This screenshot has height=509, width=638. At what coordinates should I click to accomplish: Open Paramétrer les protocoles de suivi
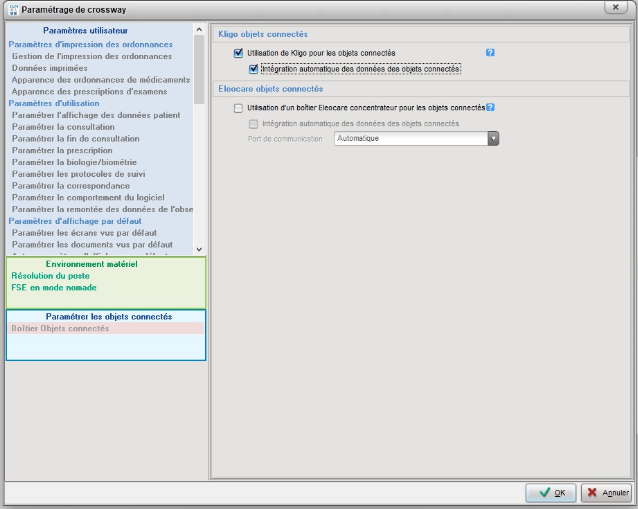(x=84, y=174)
